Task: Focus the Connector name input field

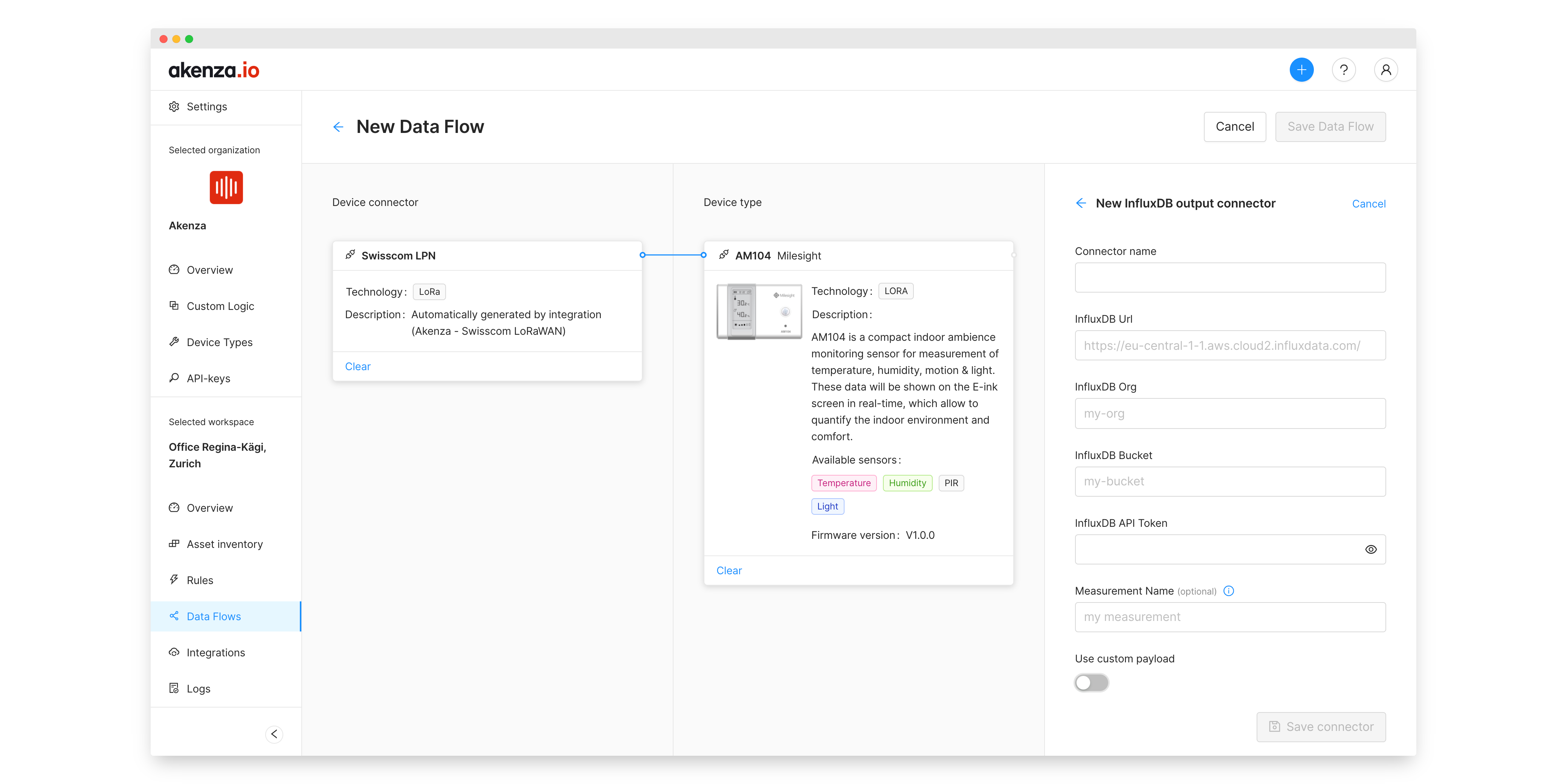Action: (1229, 278)
